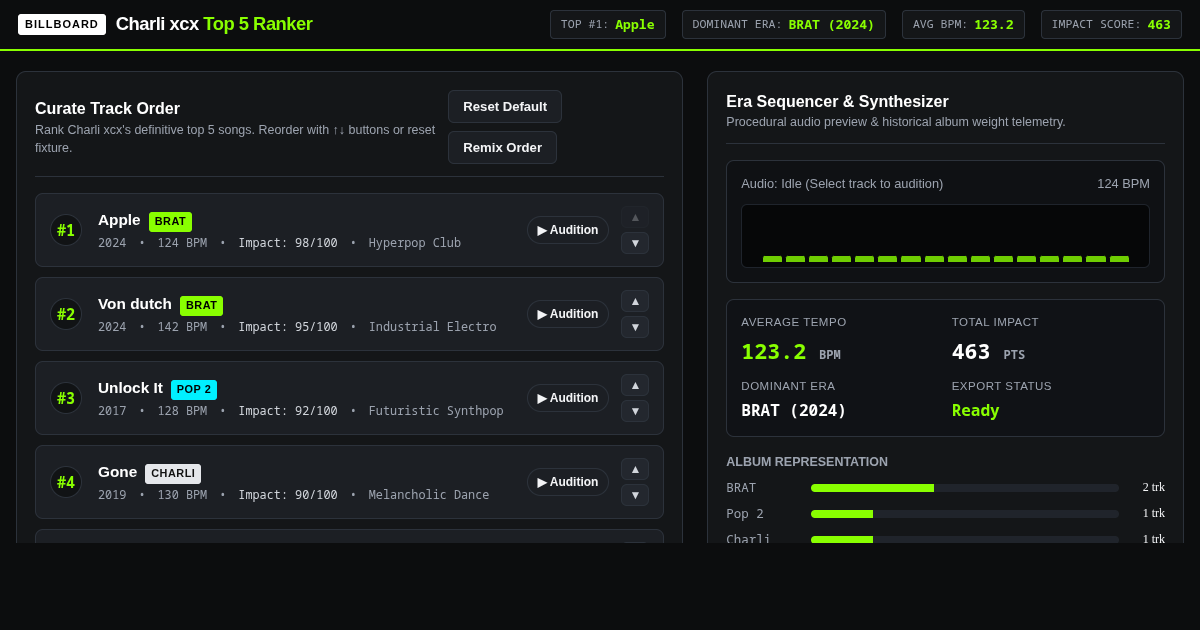Screen dimensions: 1200x630
Task: Move Apple track down
Action: (x=635, y=243)
